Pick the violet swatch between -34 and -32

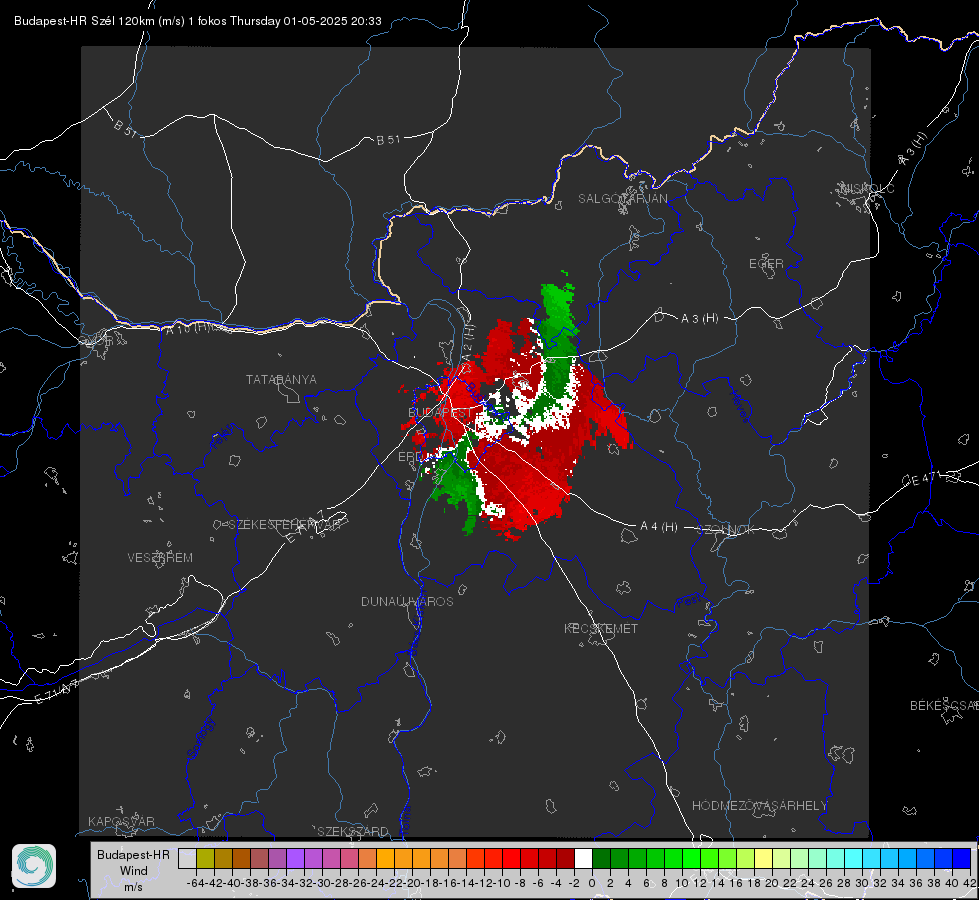(295, 858)
